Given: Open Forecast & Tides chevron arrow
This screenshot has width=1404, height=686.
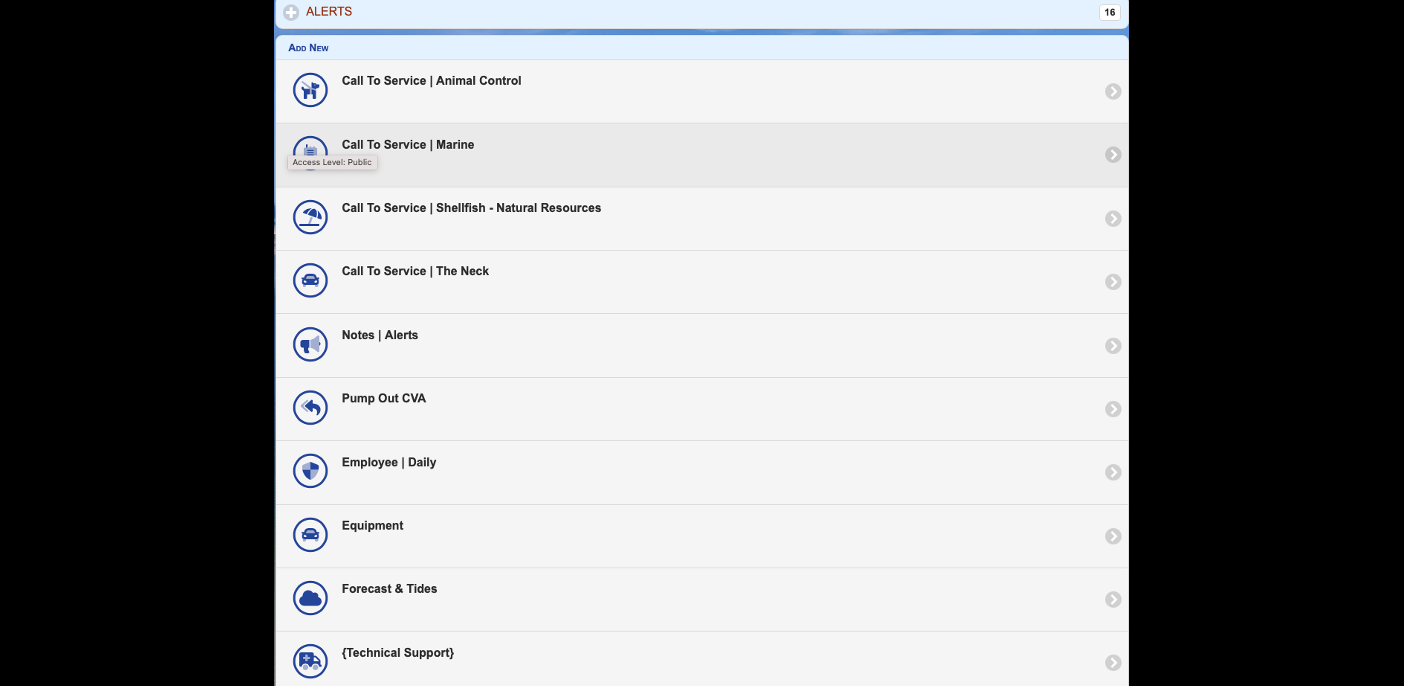Looking at the screenshot, I should pos(1113,599).
